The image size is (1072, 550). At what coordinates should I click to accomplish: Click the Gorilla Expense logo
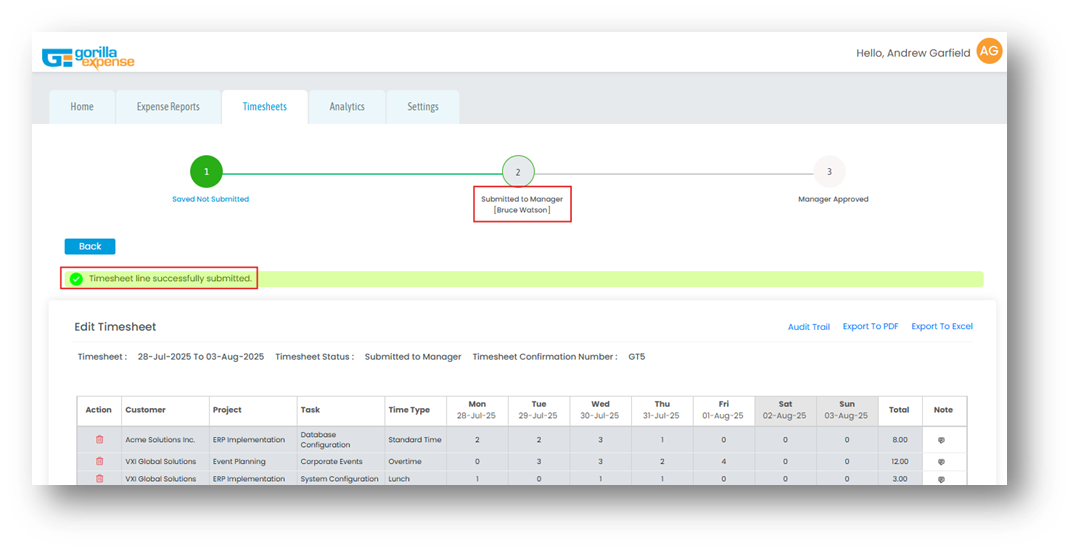click(x=88, y=58)
